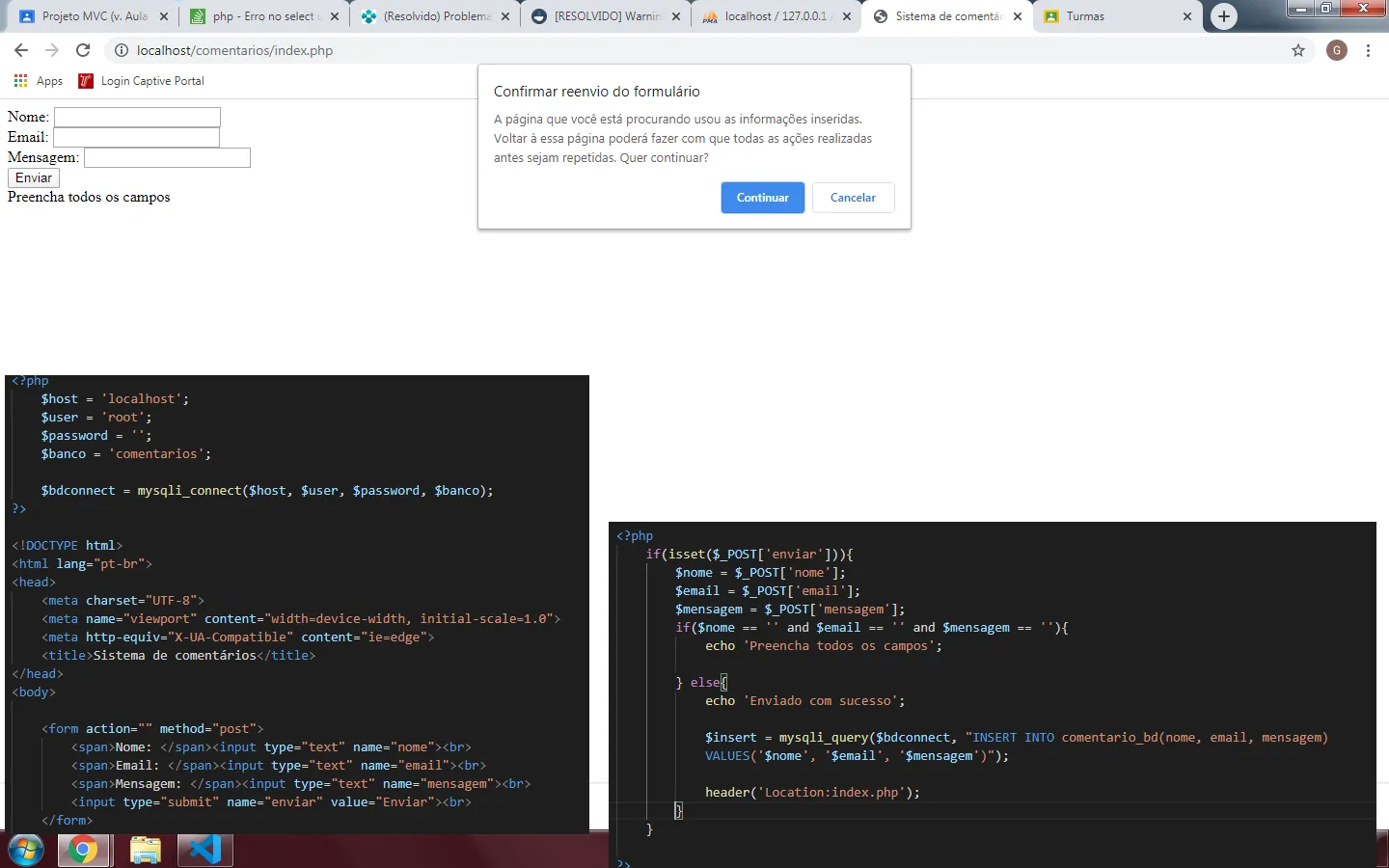Open Visual Studio Code from the taskbar
Viewport: 1389px width, 868px height.
(x=204, y=850)
